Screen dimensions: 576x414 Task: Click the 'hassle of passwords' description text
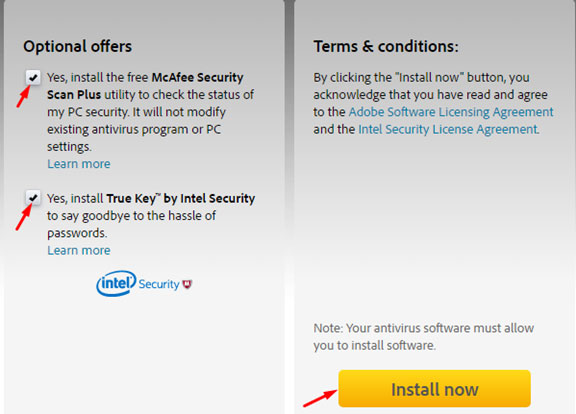coord(131,224)
